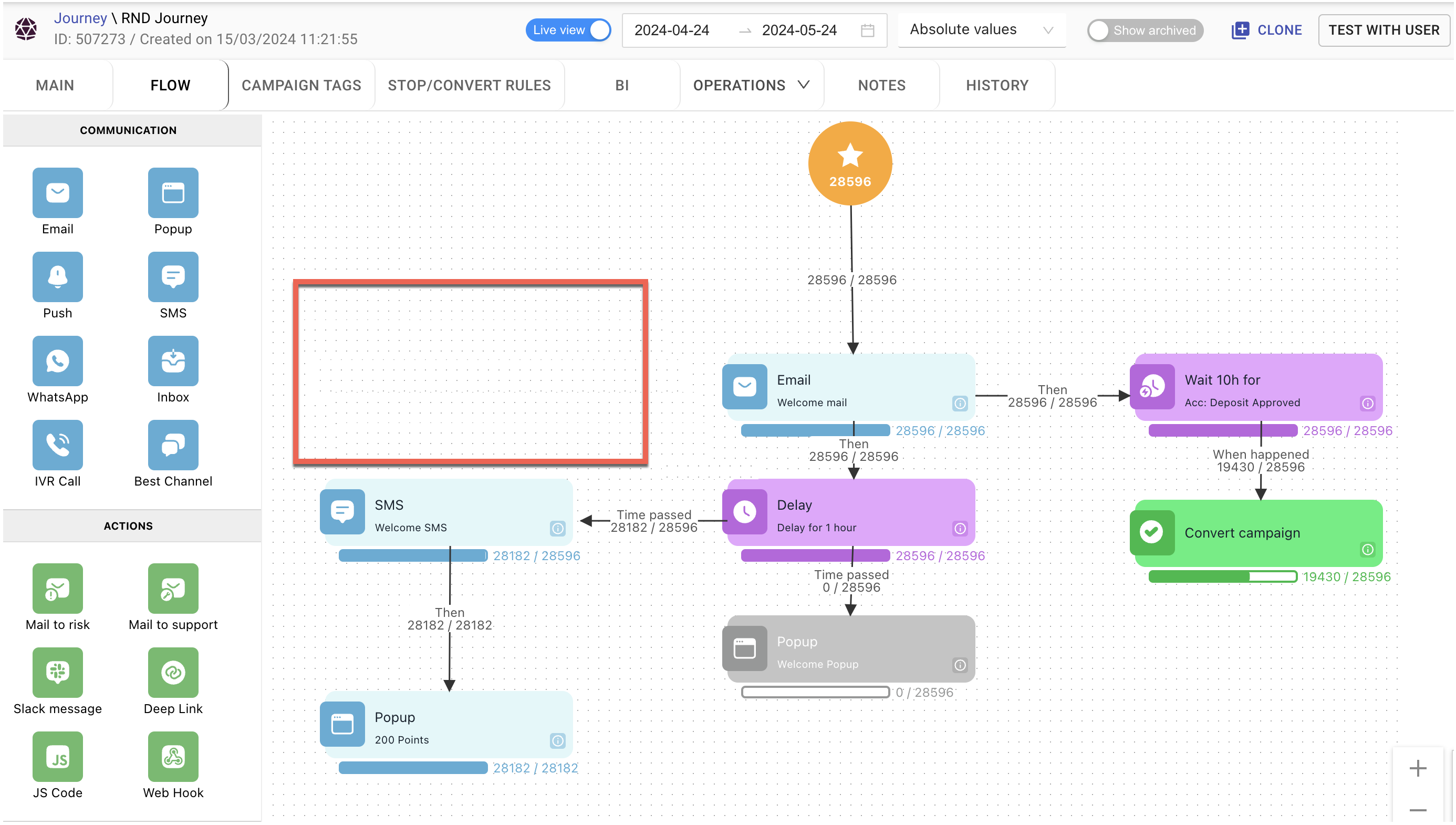Open the HISTORY tab
This screenshot has width=1456, height=825.
point(997,85)
